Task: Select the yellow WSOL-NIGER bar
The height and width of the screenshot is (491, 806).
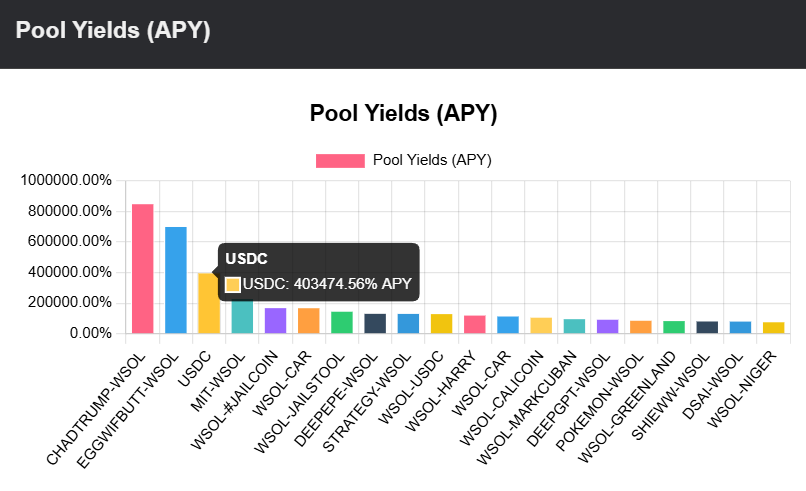Action: point(773,328)
